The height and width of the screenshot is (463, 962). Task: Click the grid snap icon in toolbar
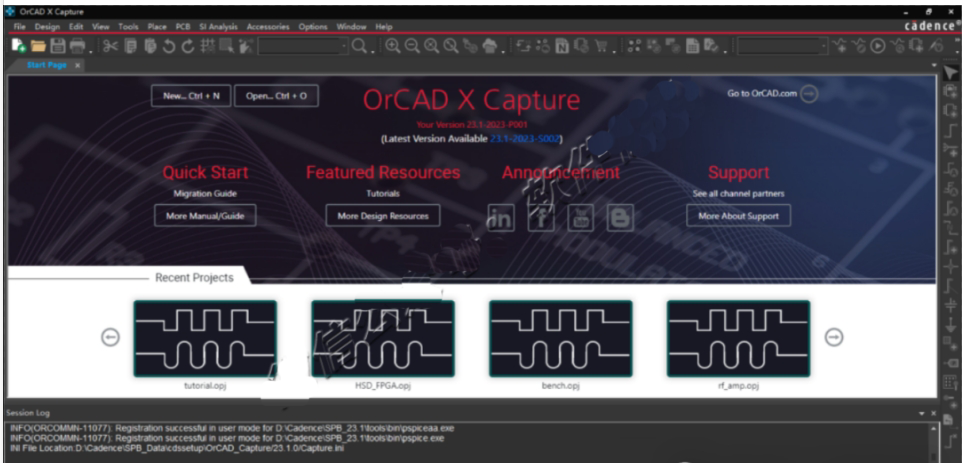pyautogui.click(x=207, y=45)
